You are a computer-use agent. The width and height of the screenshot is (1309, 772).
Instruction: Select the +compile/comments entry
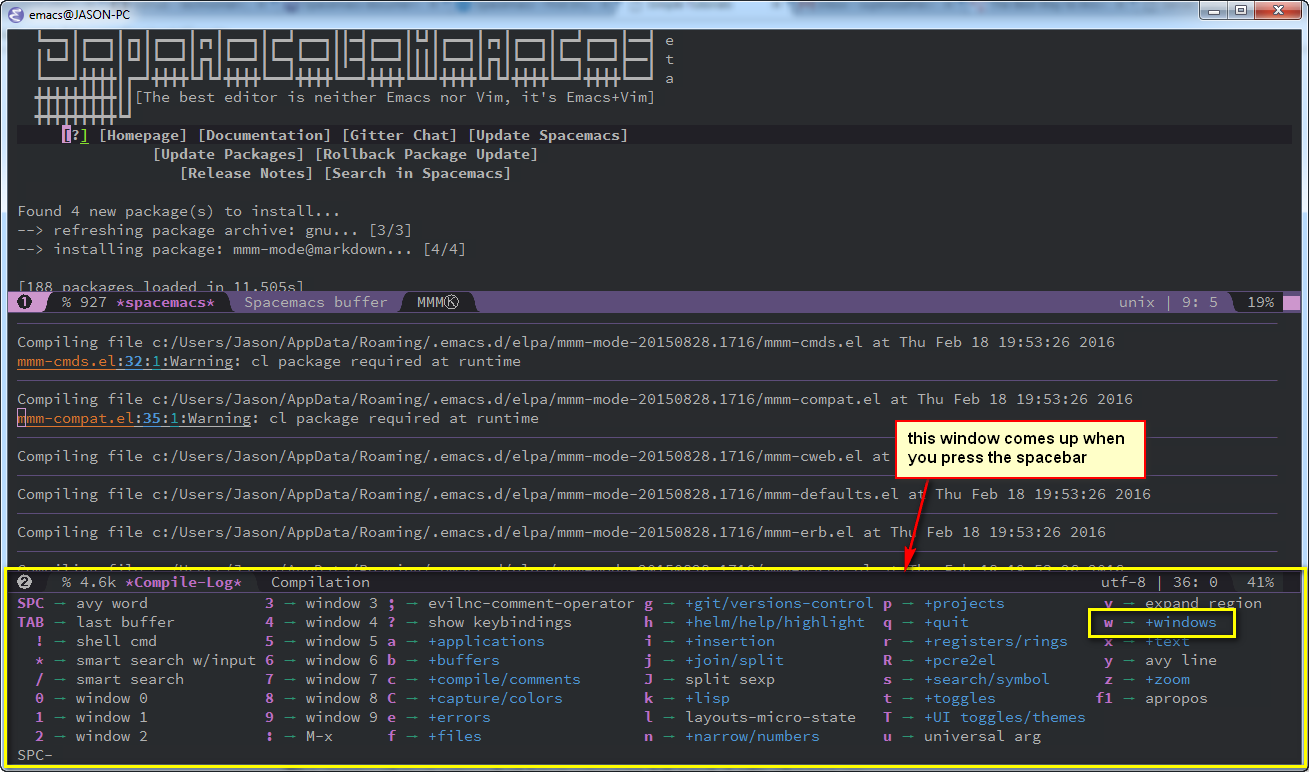[x=504, y=679]
